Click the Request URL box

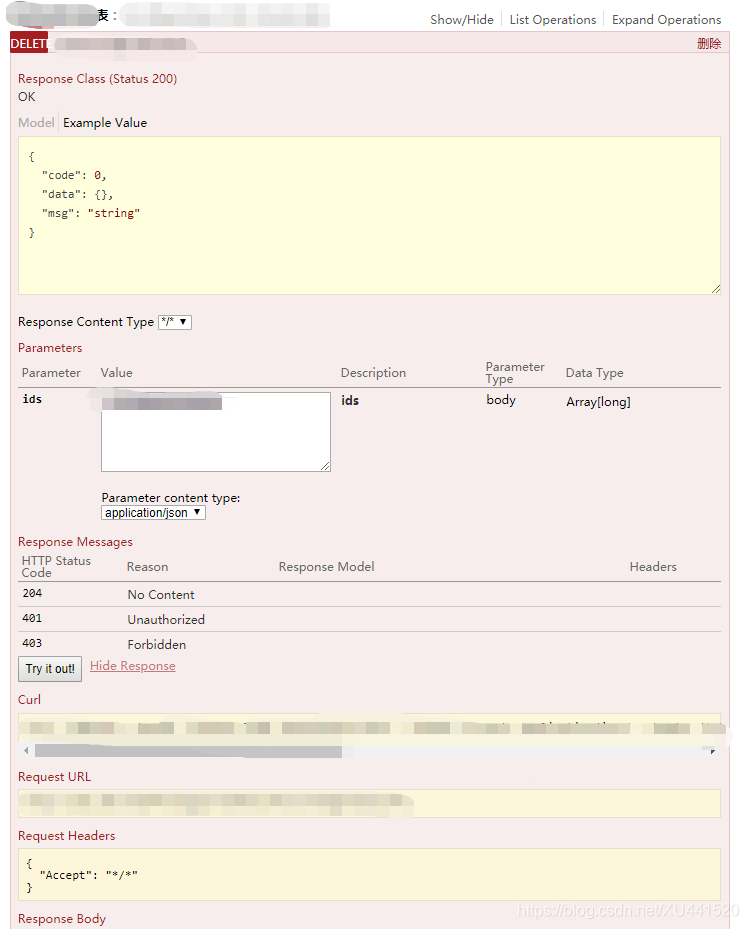[x=369, y=803]
